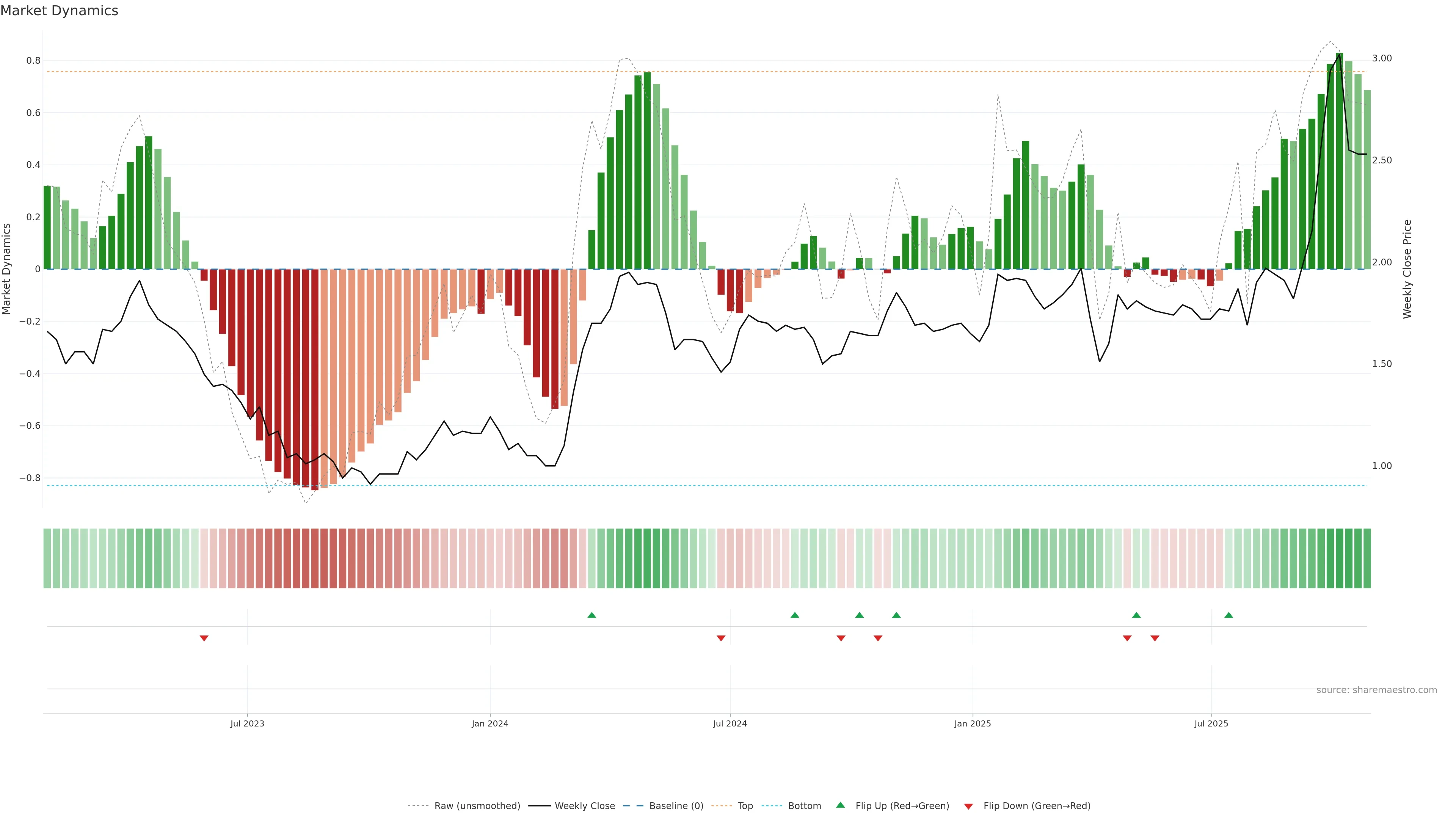Click the Weekly Close Price axis title
The height and width of the screenshot is (819, 1456).
pos(1407,269)
